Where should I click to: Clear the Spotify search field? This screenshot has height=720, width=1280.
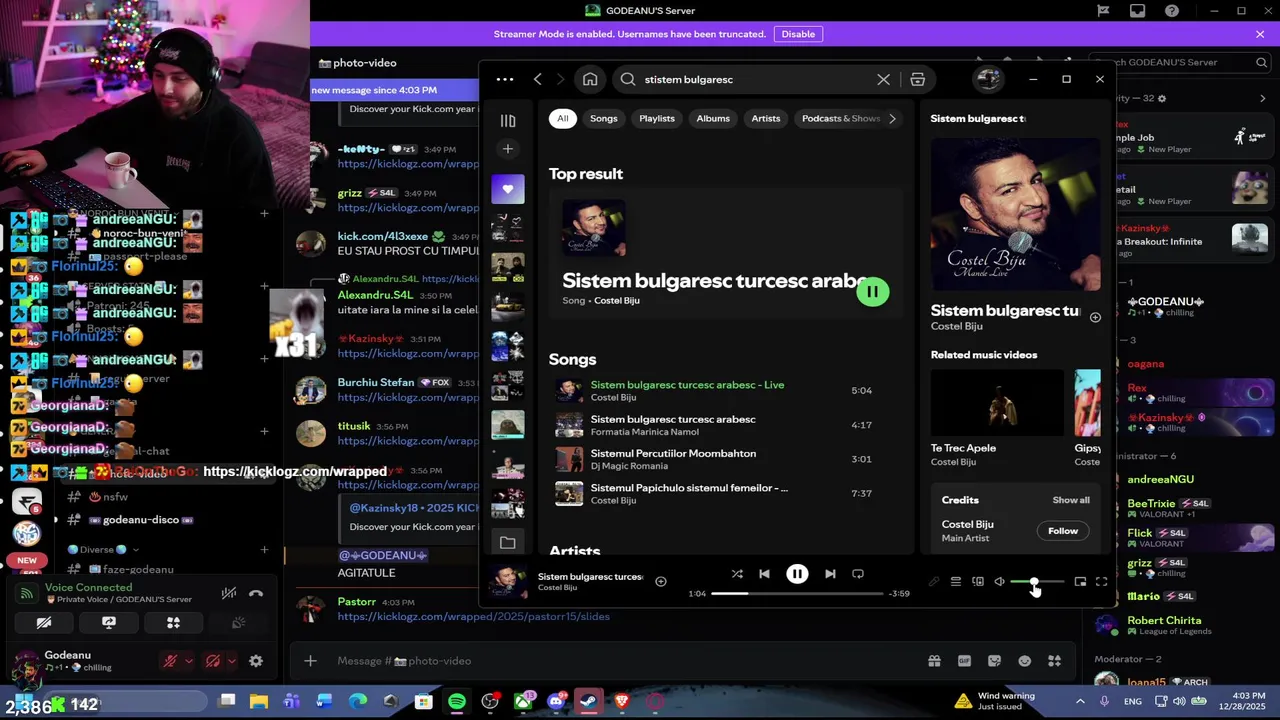[x=883, y=79]
